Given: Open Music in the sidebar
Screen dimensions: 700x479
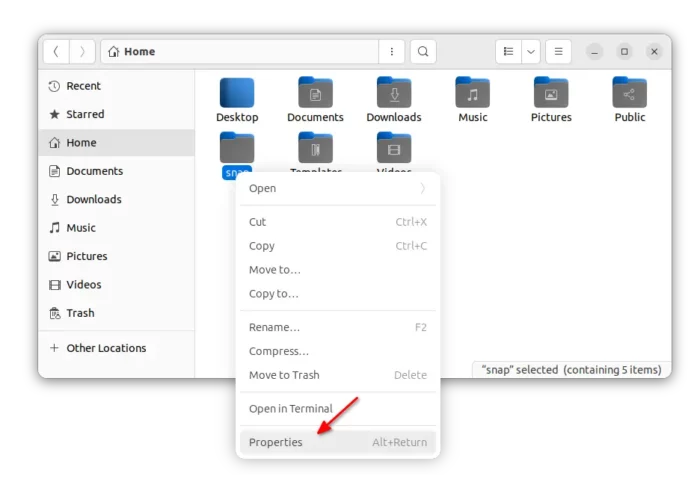Looking at the screenshot, I should tap(117, 228).
